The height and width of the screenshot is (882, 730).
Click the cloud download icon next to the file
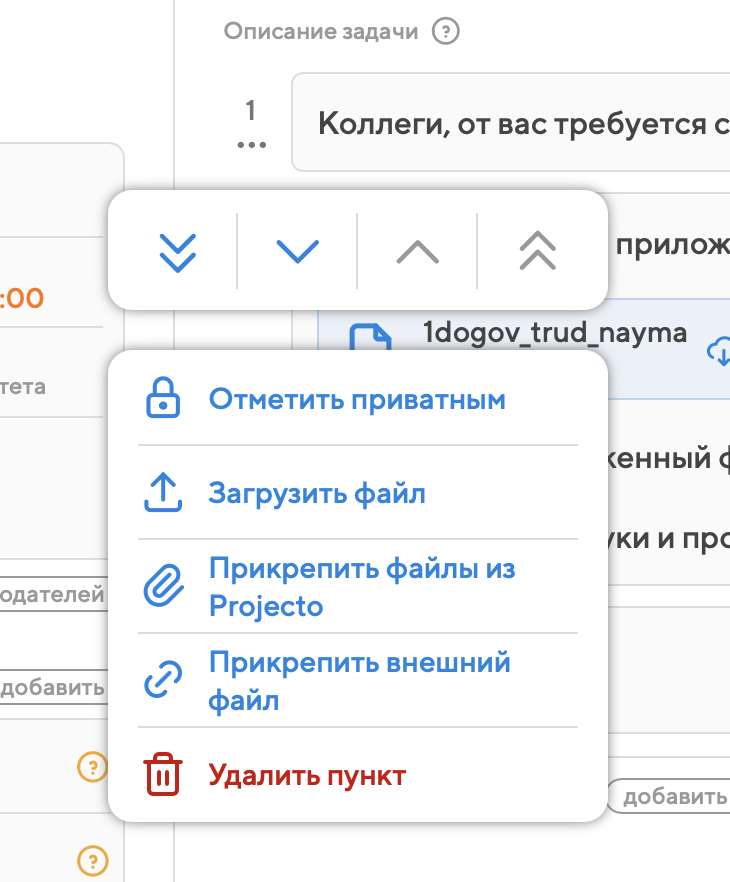[x=718, y=350]
